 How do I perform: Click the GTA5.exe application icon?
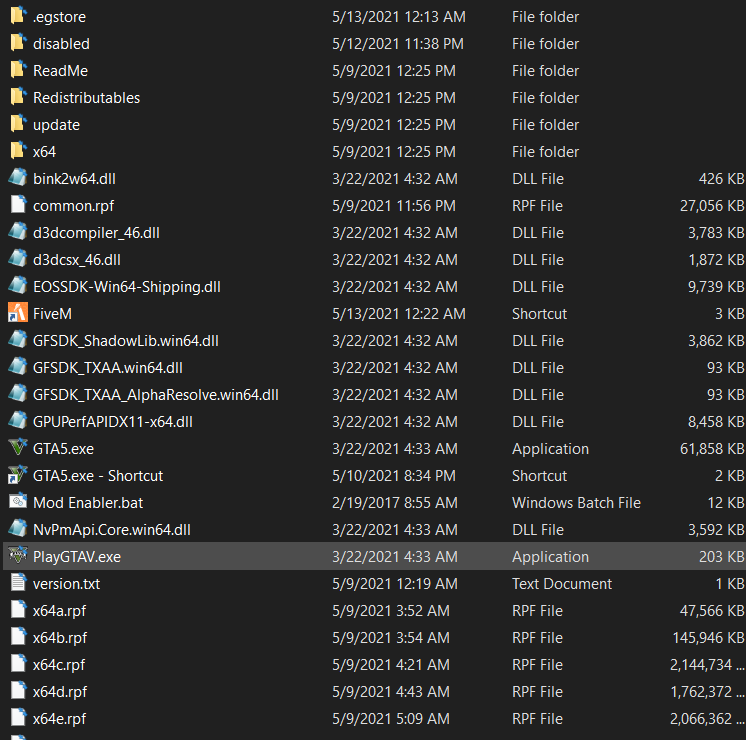[x=17, y=448]
